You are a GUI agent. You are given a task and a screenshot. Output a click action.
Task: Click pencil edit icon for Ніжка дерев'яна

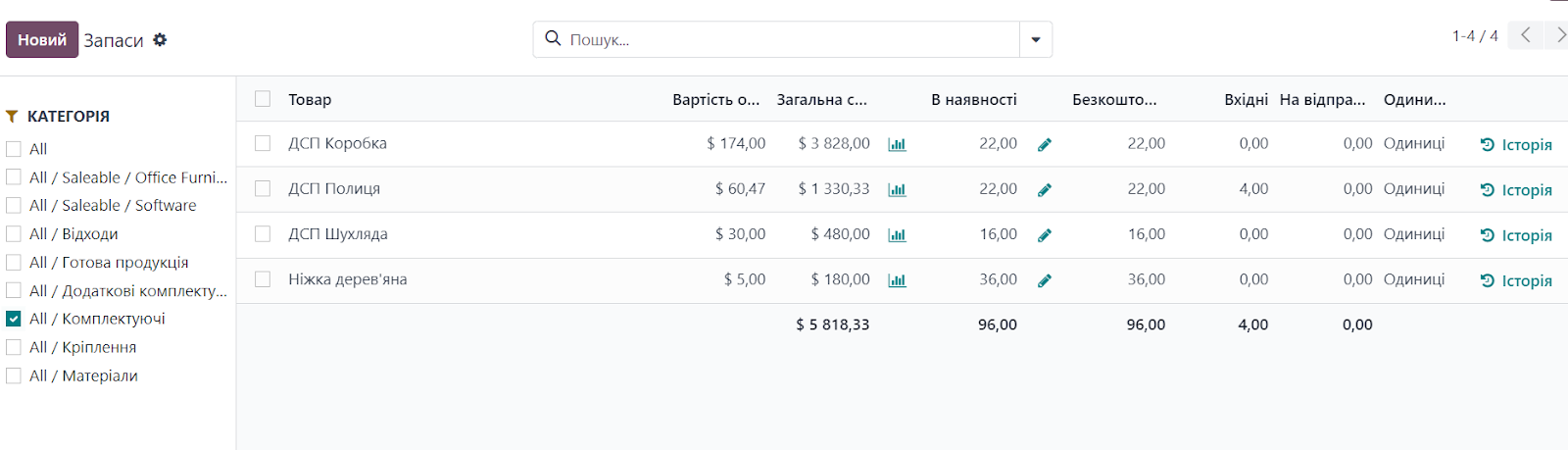coord(1045,280)
